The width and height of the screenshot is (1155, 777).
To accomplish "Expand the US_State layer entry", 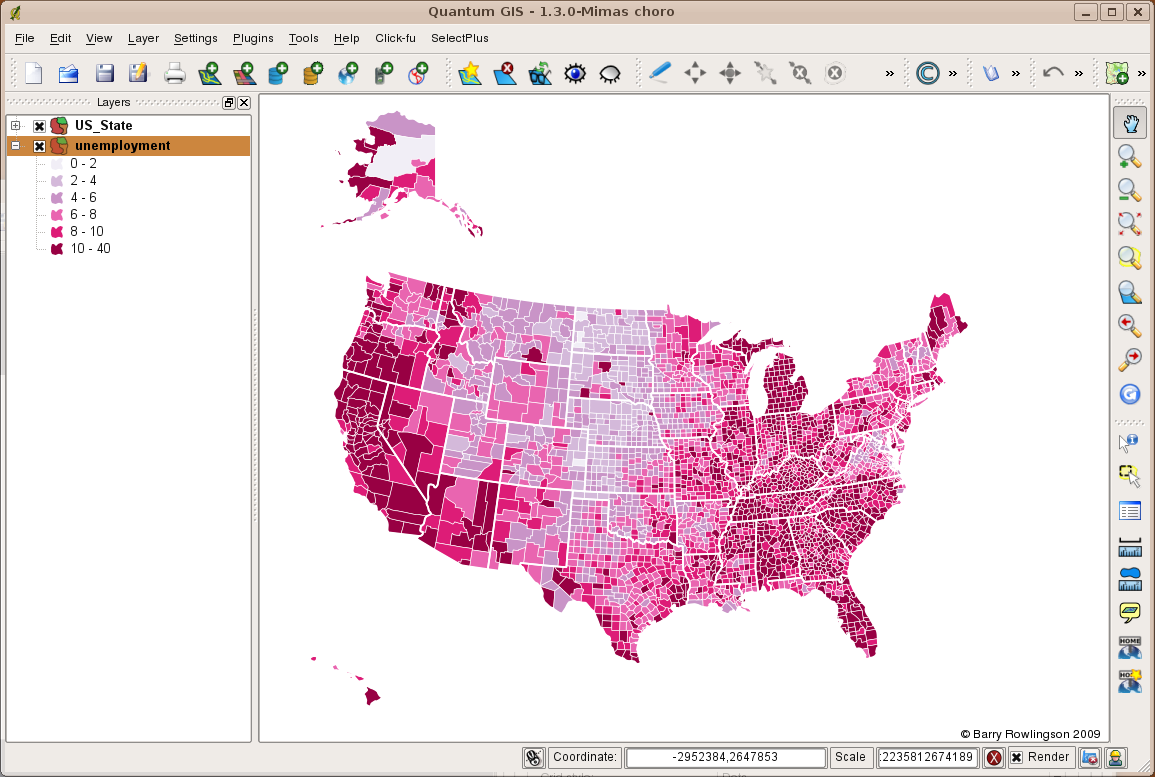I will [x=16, y=125].
